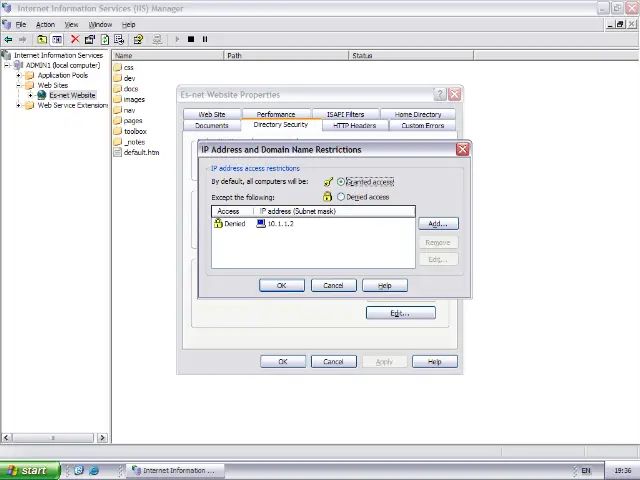Click the Path column header
This screenshot has width=640, height=480.
click(287, 56)
